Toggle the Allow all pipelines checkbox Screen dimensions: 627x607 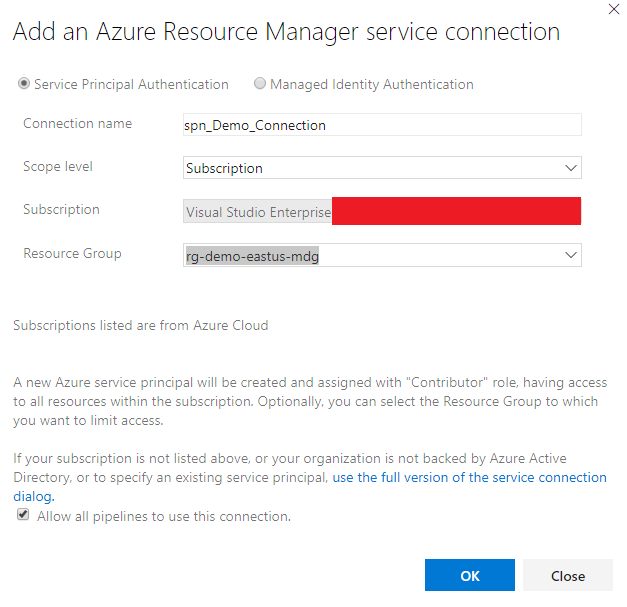[23, 516]
